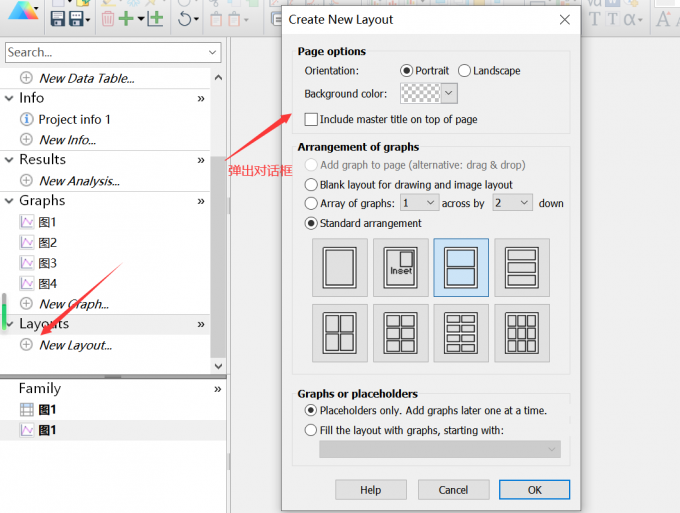Image resolution: width=680 pixels, height=513 pixels.
Task: Click New Analysis... link
Action: coord(79,180)
